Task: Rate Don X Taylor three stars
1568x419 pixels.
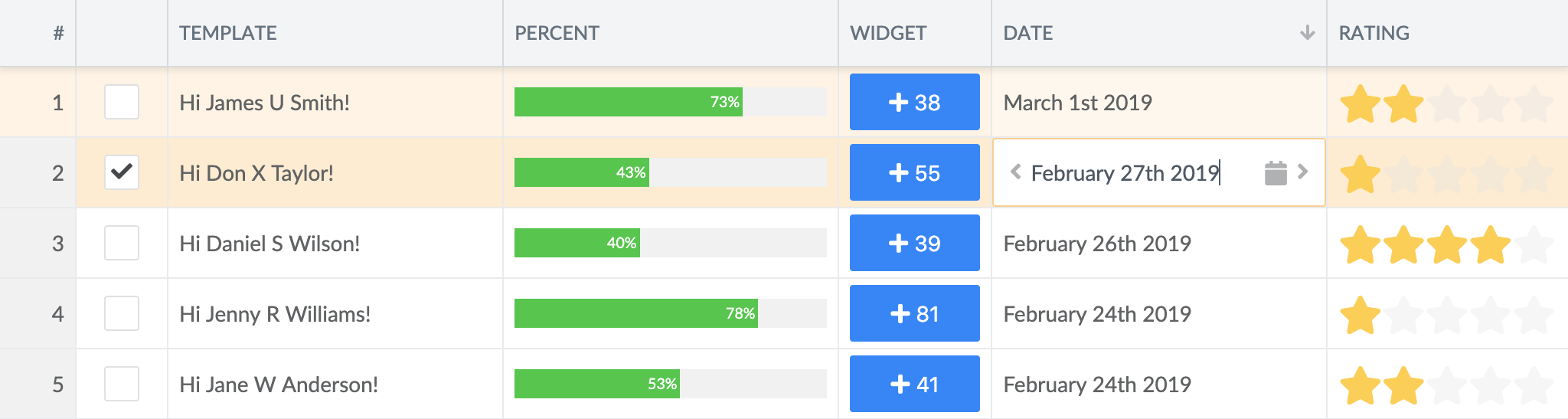Action: tap(1447, 174)
